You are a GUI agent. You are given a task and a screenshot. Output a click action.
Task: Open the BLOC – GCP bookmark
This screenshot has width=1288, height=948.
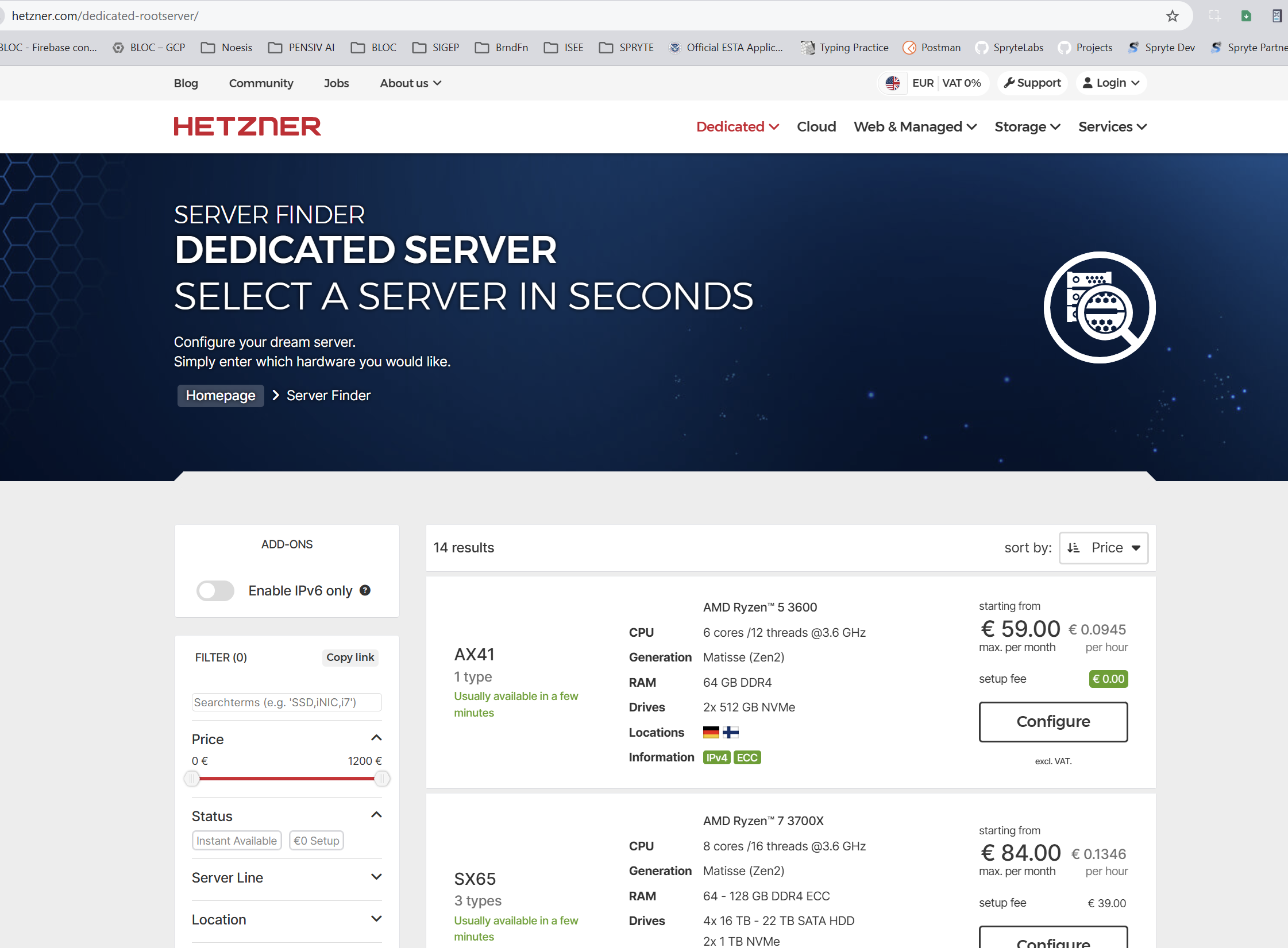coord(149,48)
